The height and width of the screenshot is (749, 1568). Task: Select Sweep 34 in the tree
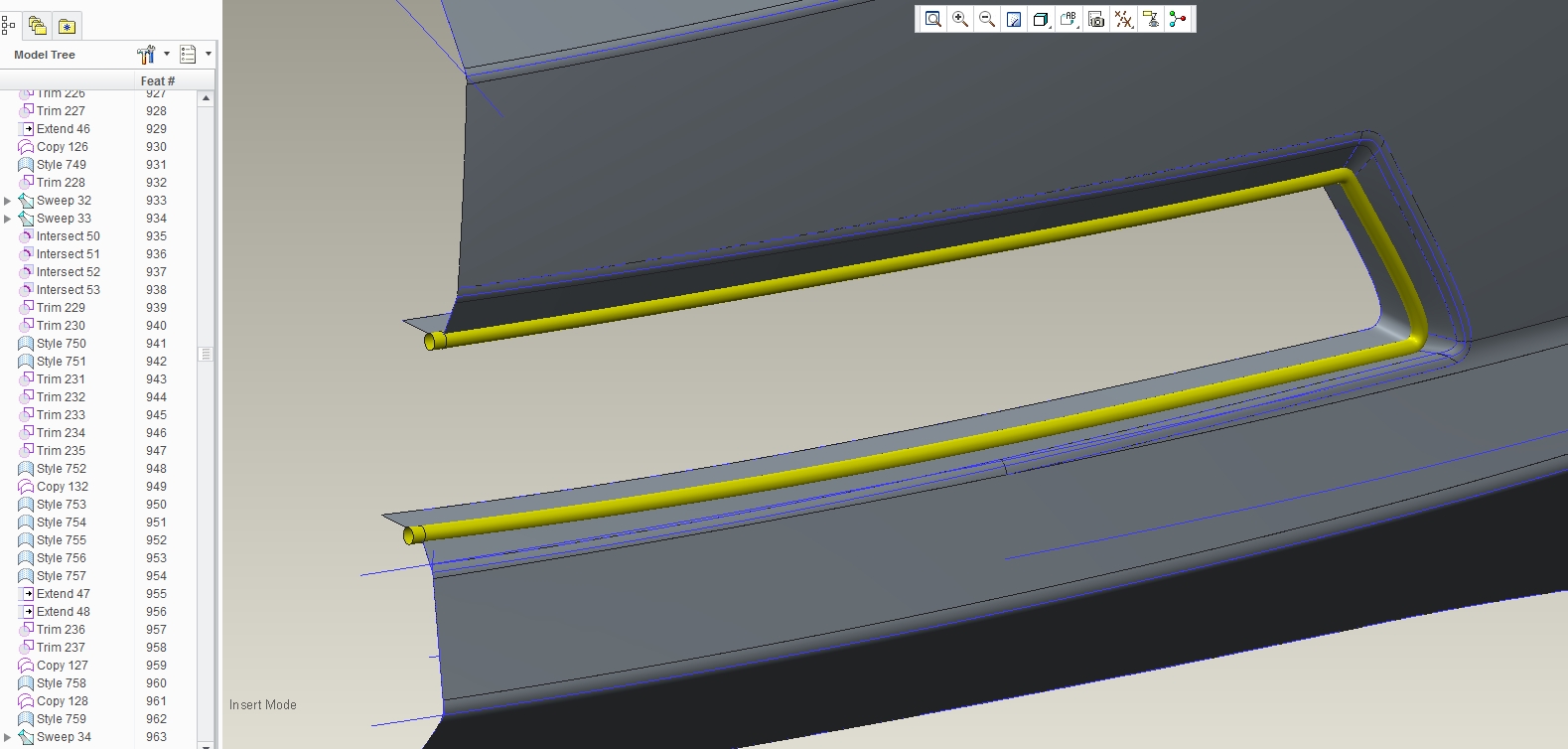64,737
